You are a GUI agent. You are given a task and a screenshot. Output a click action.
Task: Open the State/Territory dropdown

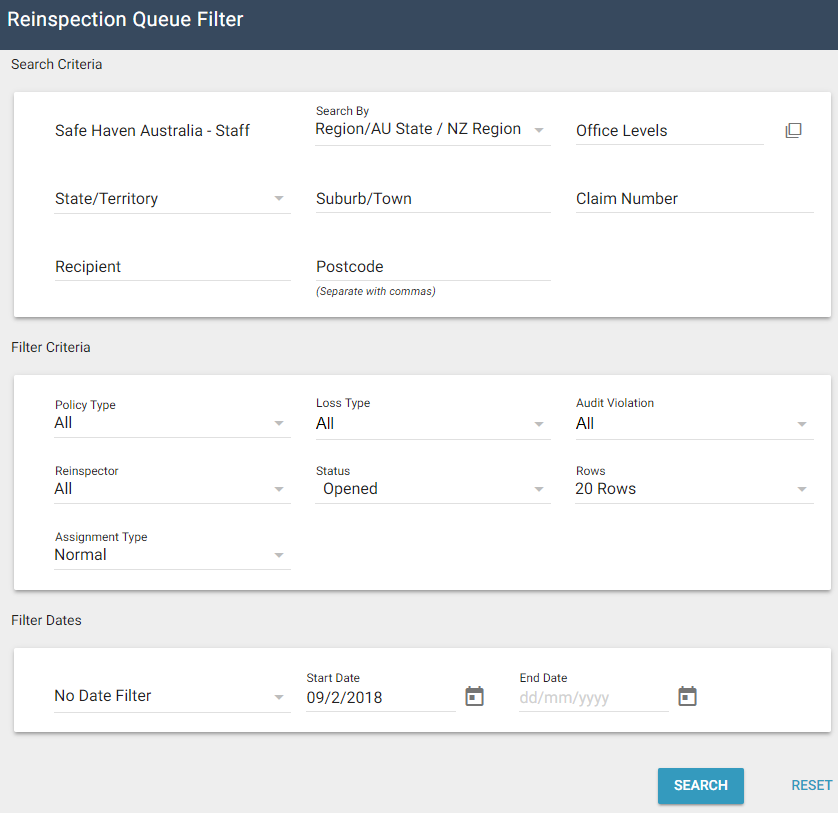point(171,199)
